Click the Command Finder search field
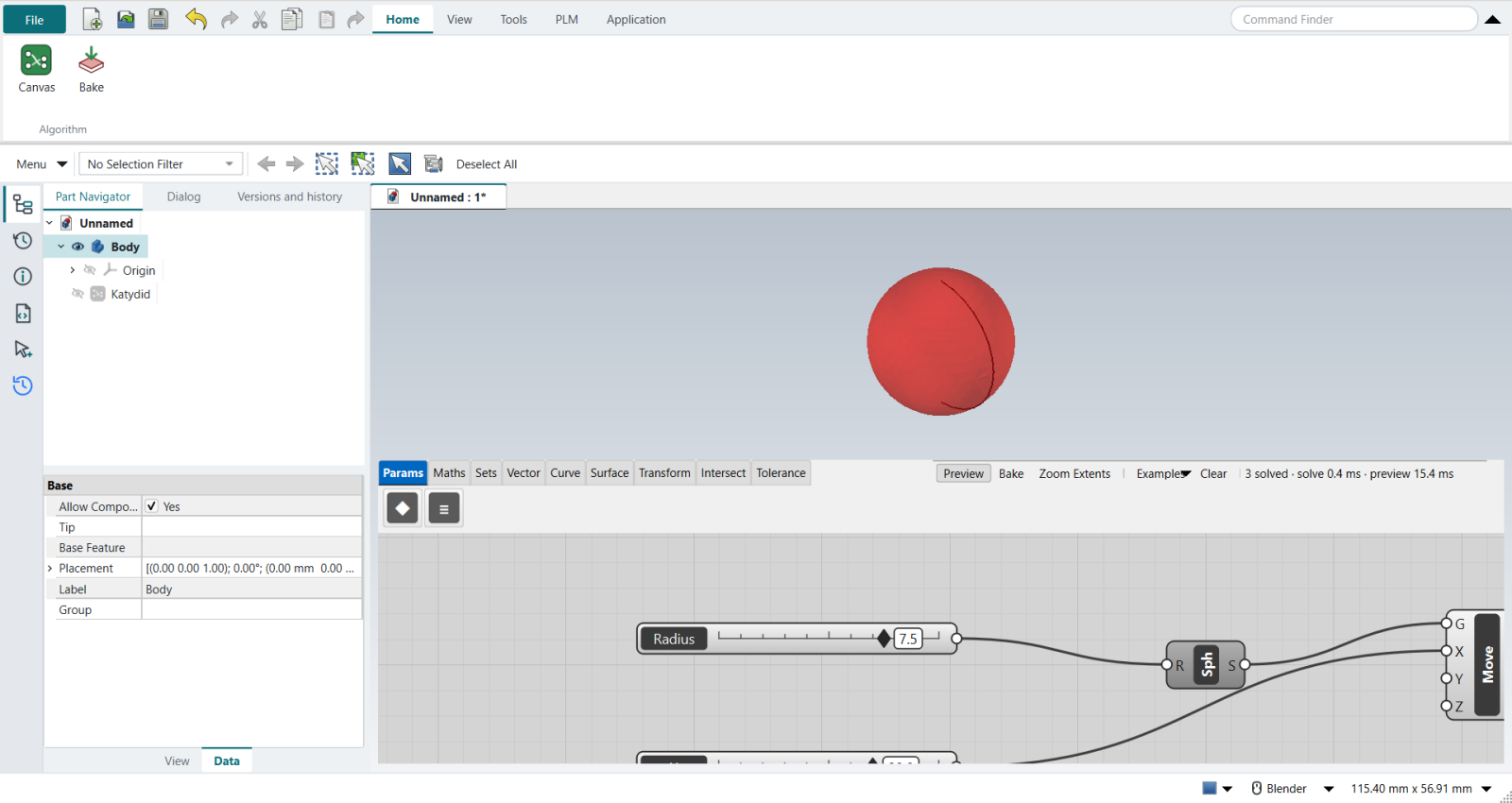The height and width of the screenshot is (803, 1512). 1353,19
